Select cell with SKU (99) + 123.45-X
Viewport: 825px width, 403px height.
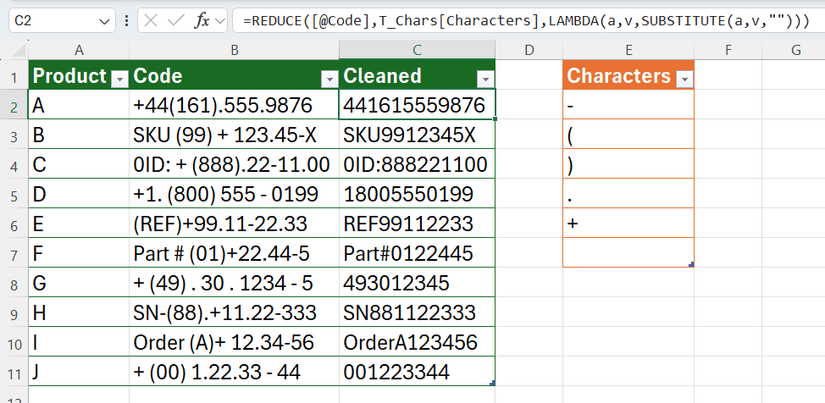coord(235,135)
